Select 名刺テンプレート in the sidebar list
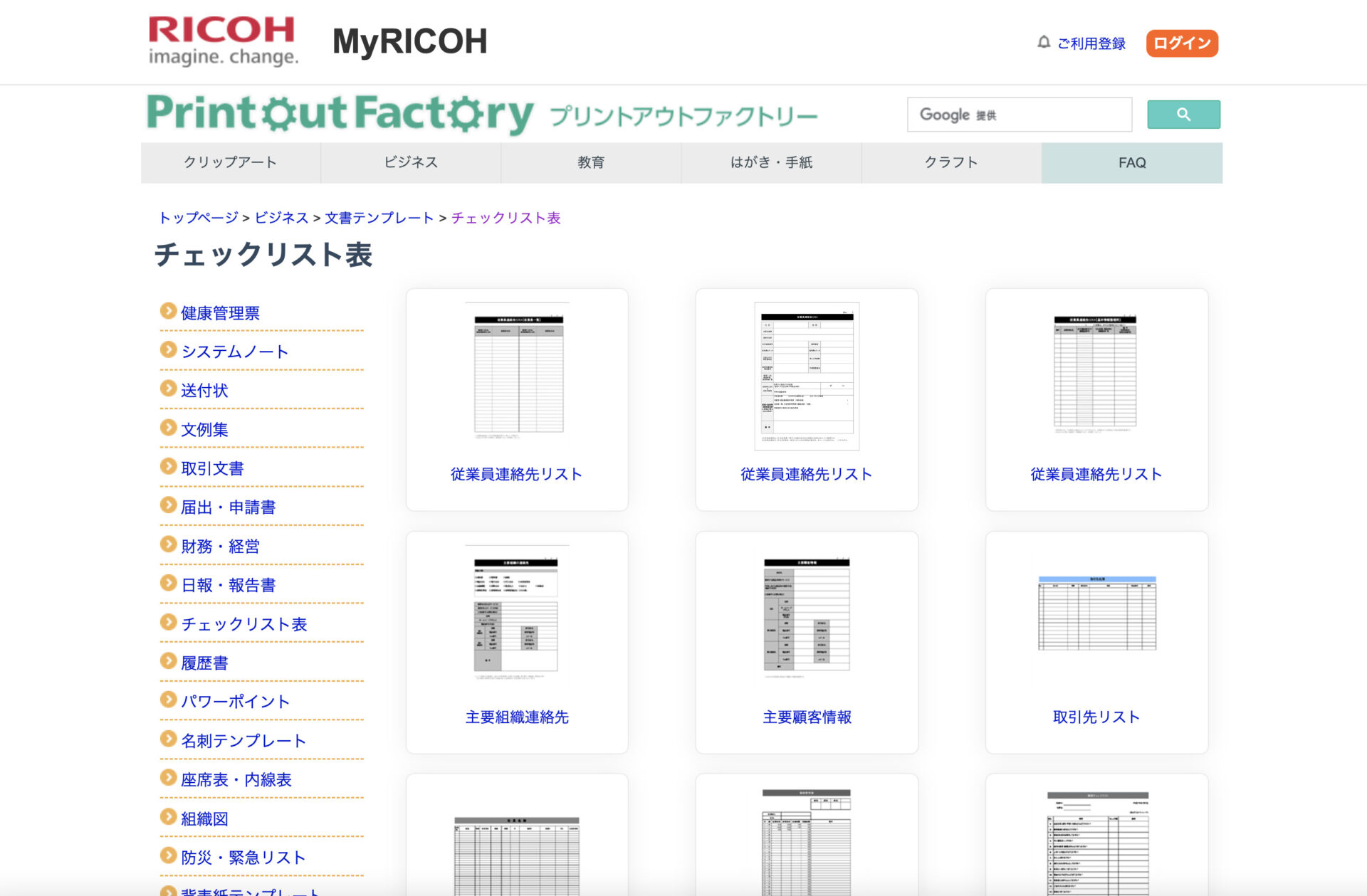The width and height of the screenshot is (1367, 896). pyautogui.click(x=243, y=741)
